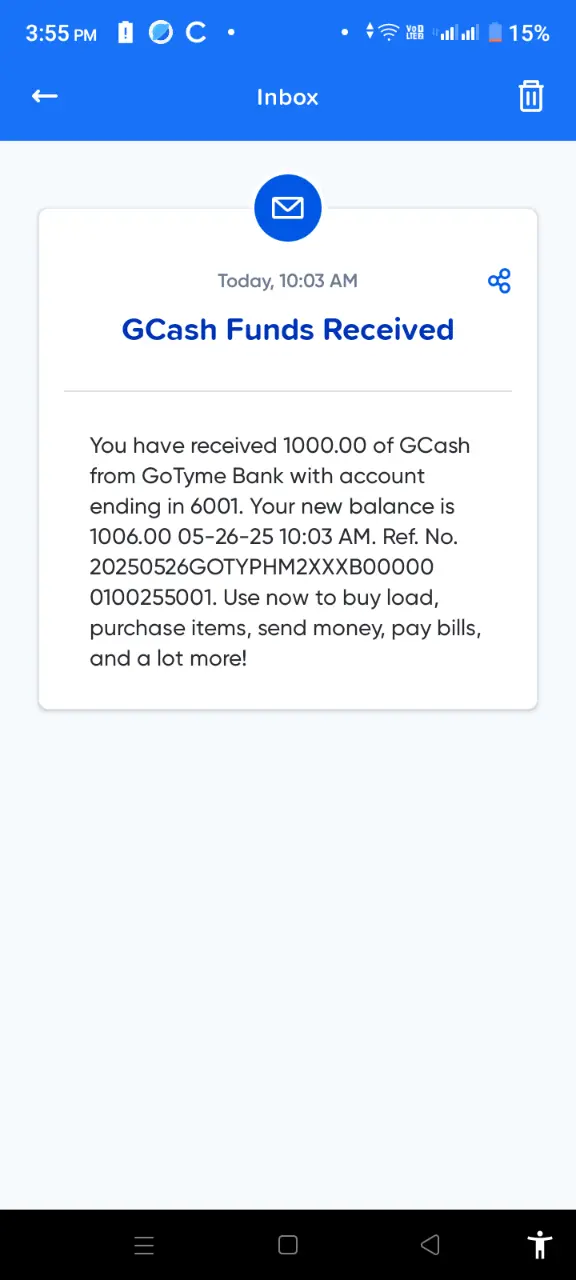The image size is (576, 1280).
Task: Tap the C-shaped notification icon
Action: 197,33
